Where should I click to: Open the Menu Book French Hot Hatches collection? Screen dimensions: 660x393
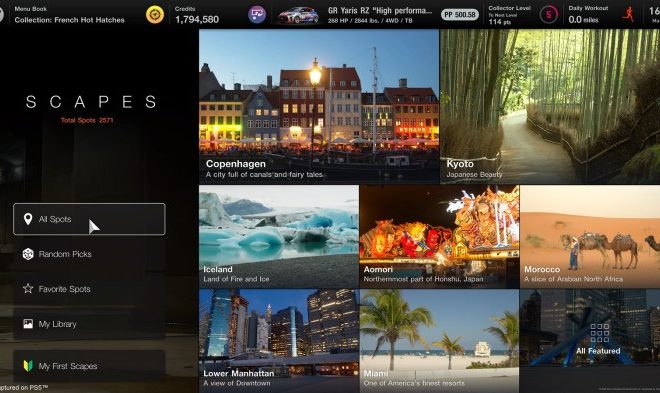69,15
